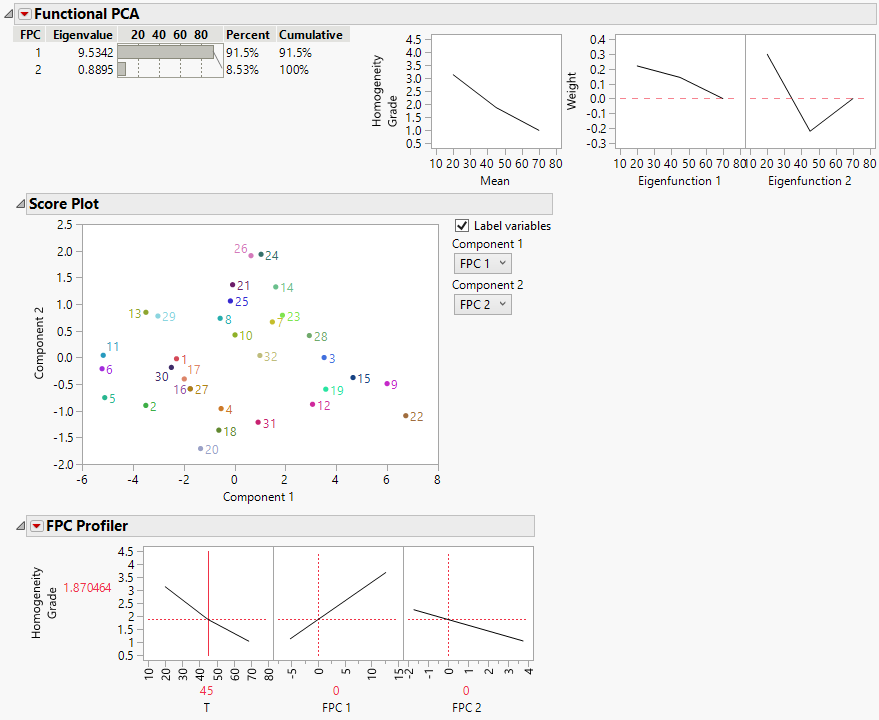Select score plot point 32
Image resolution: width=879 pixels, height=720 pixels.
coord(260,356)
